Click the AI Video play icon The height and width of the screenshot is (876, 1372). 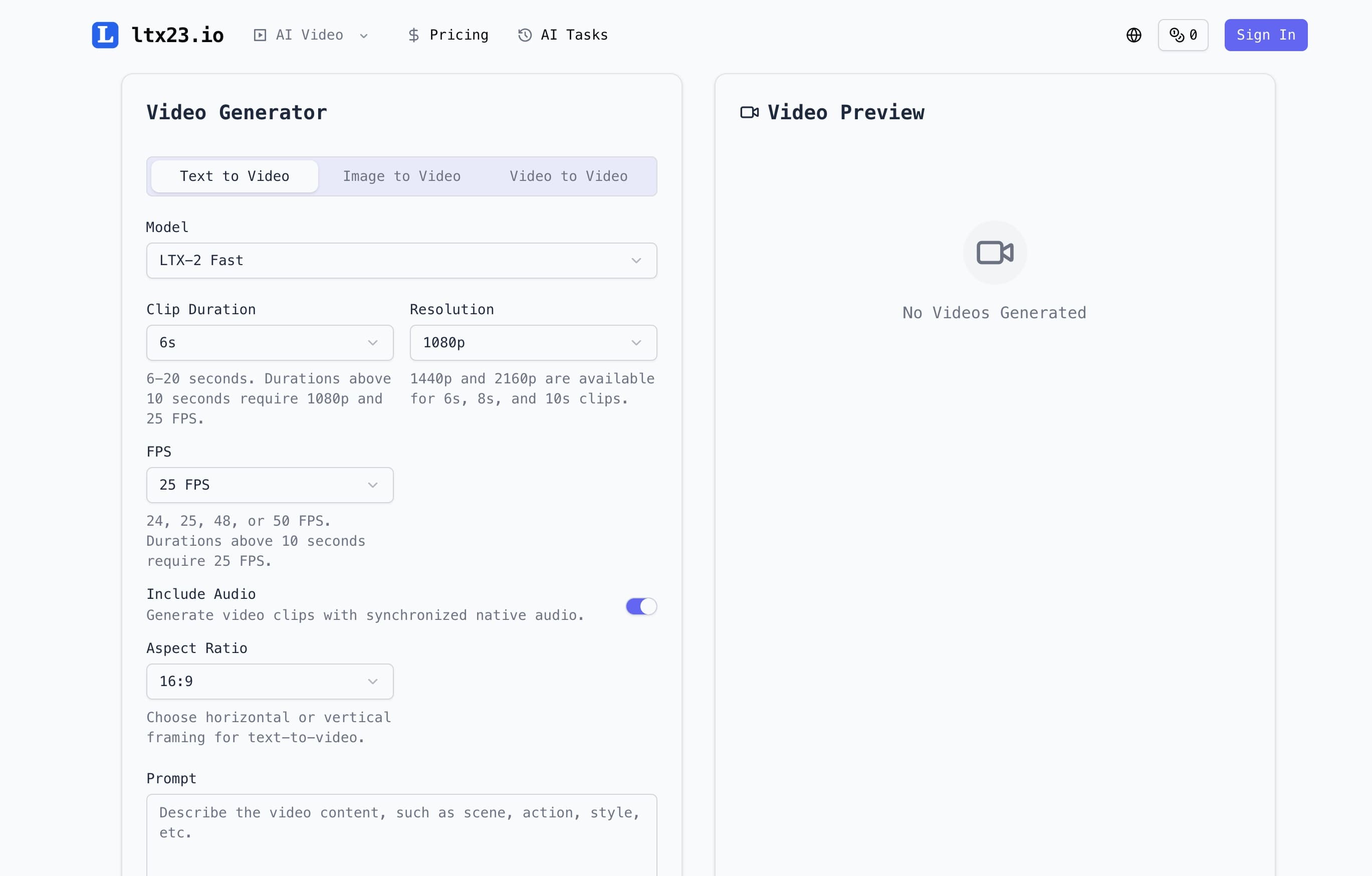point(260,35)
